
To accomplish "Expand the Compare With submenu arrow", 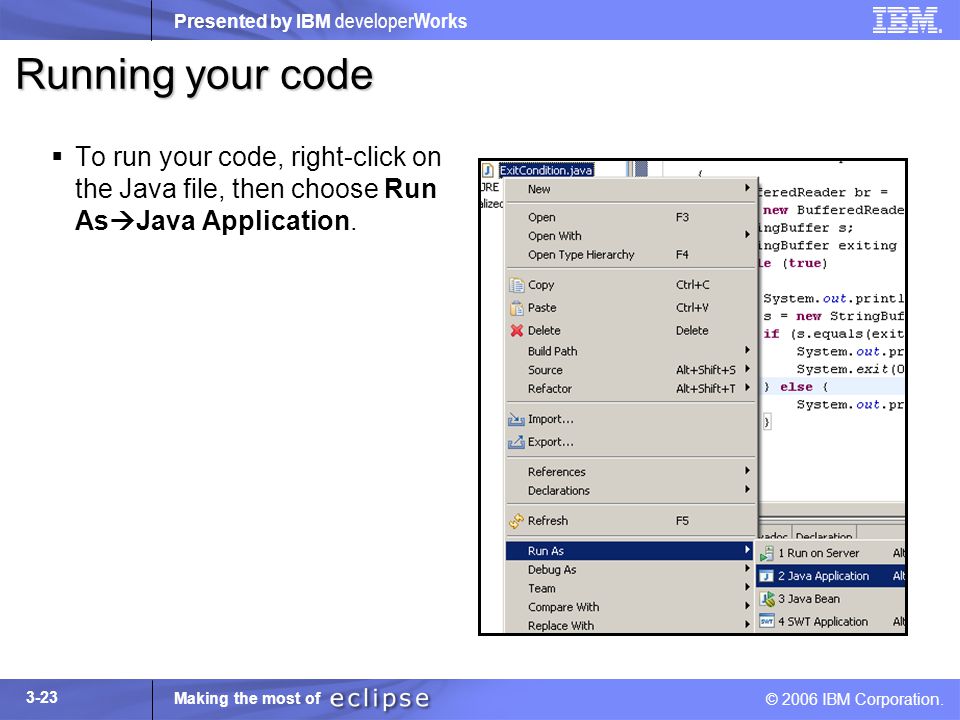I will tap(747, 606).
